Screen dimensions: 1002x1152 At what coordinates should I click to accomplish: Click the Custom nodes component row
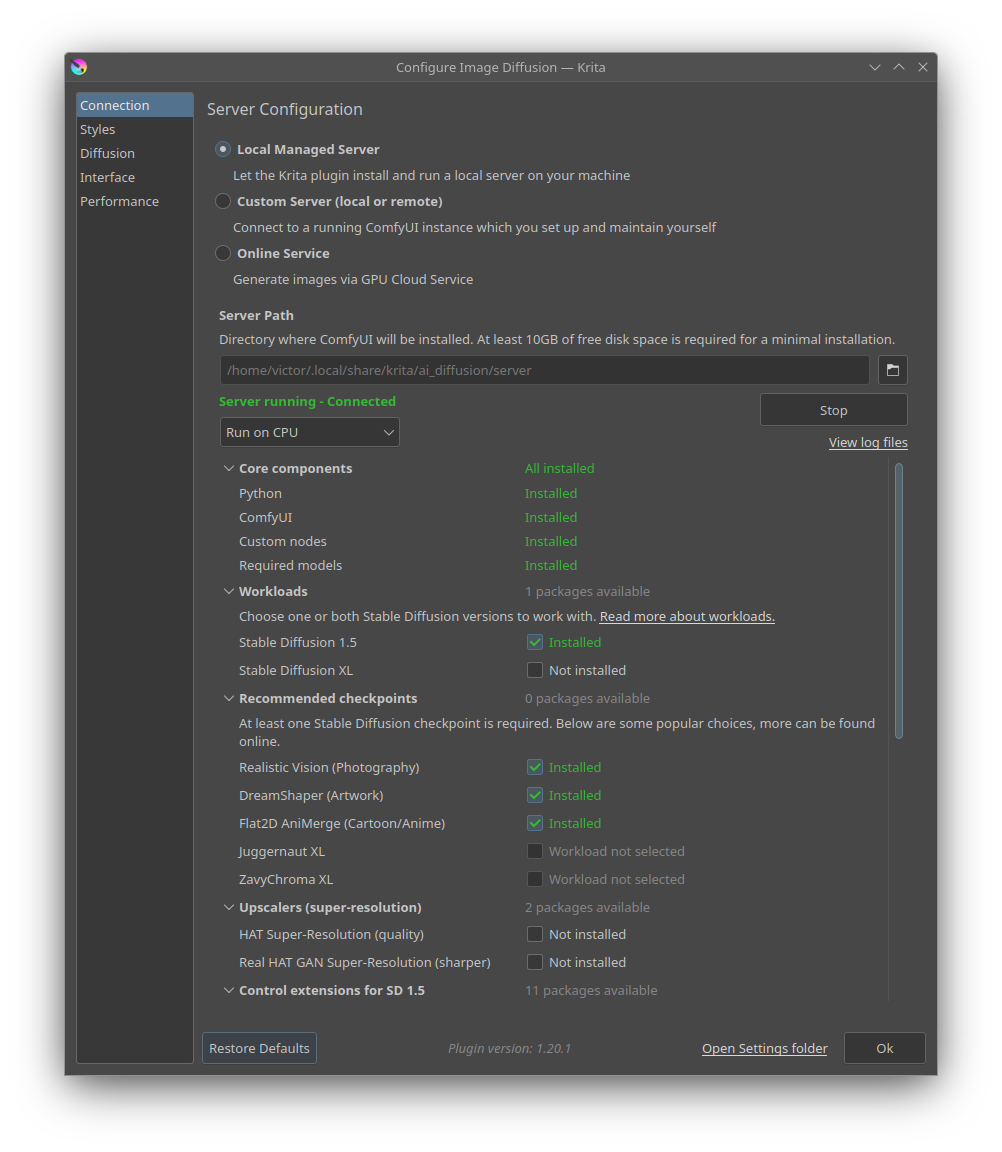pos(408,541)
